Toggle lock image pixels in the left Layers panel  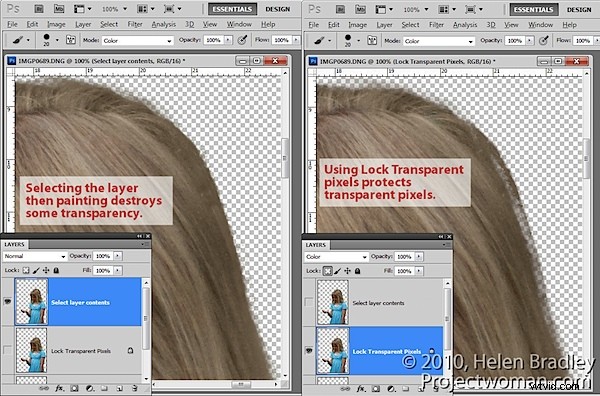pos(36,271)
